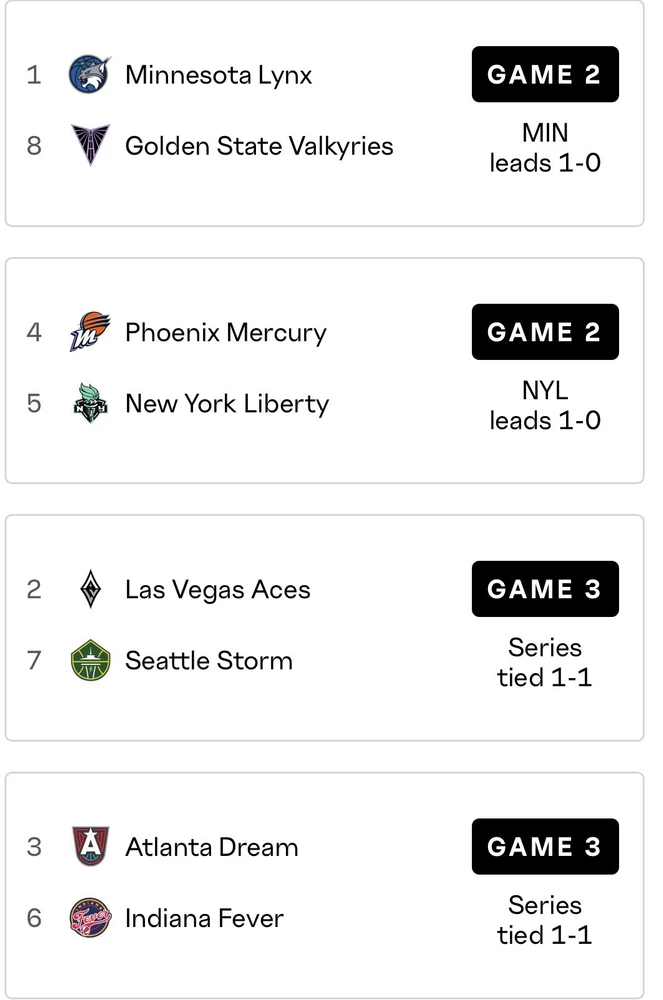Click the "NYL leads 1-0" series status
663x1000 pixels.
tap(545, 405)
